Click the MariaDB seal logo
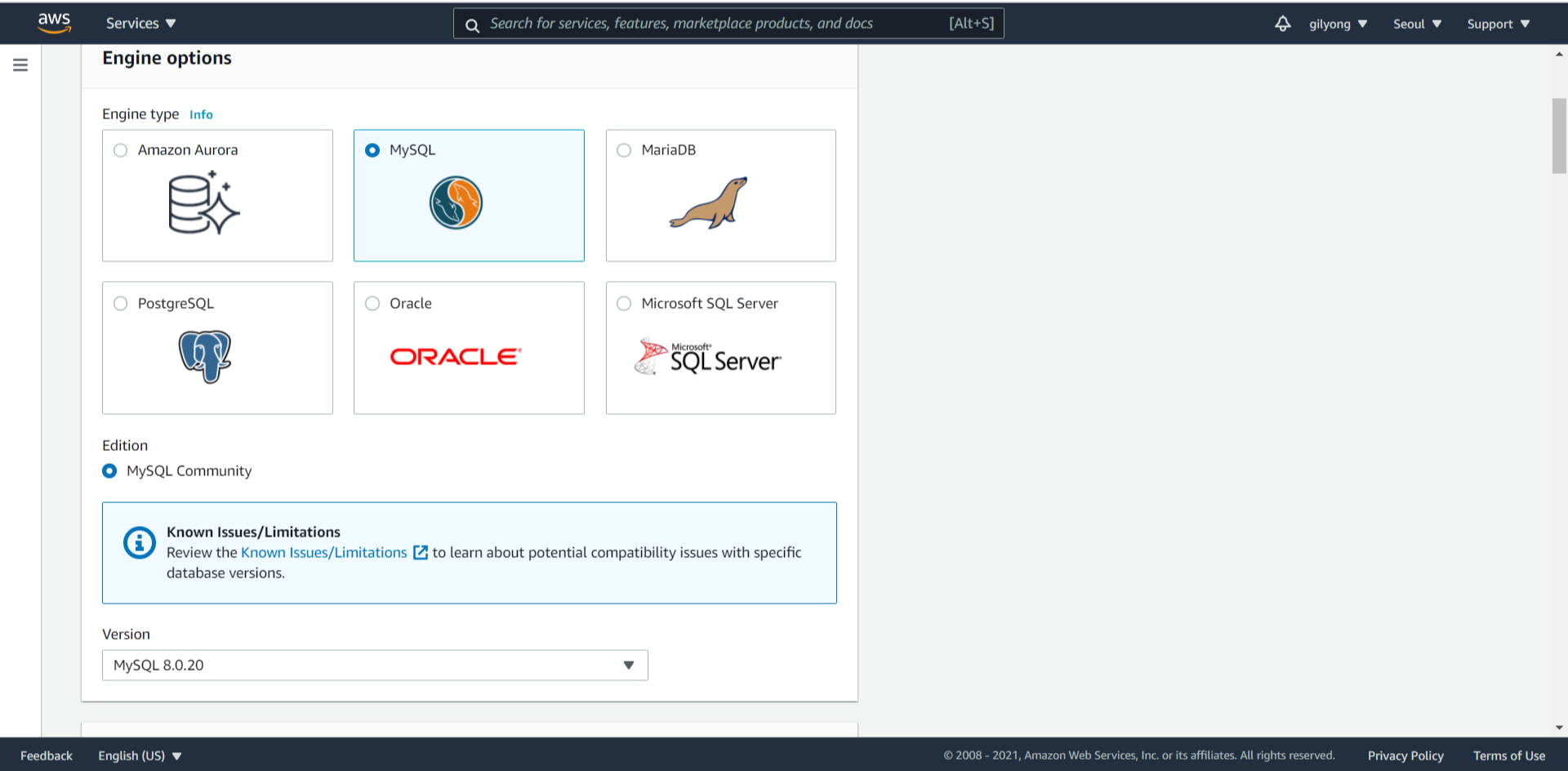 pos(709,203)
